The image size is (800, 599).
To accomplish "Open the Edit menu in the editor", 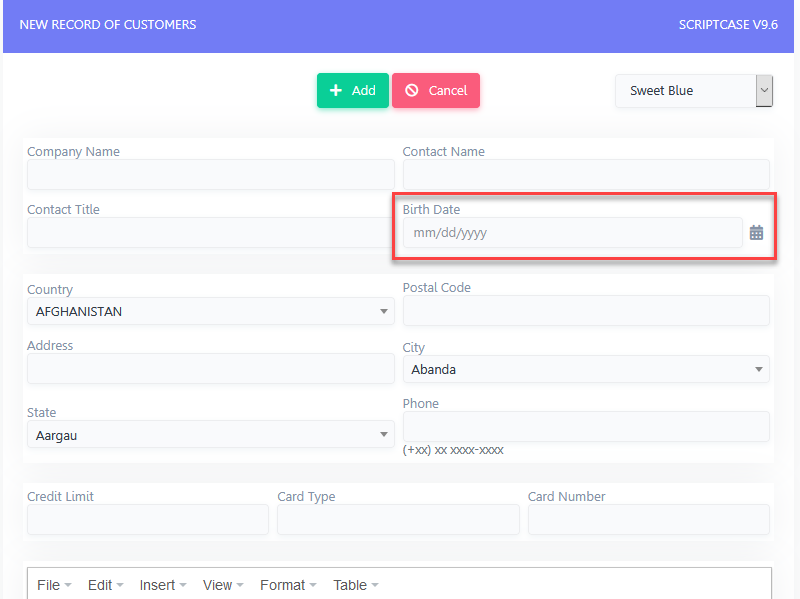I will [x=105, y=585].
